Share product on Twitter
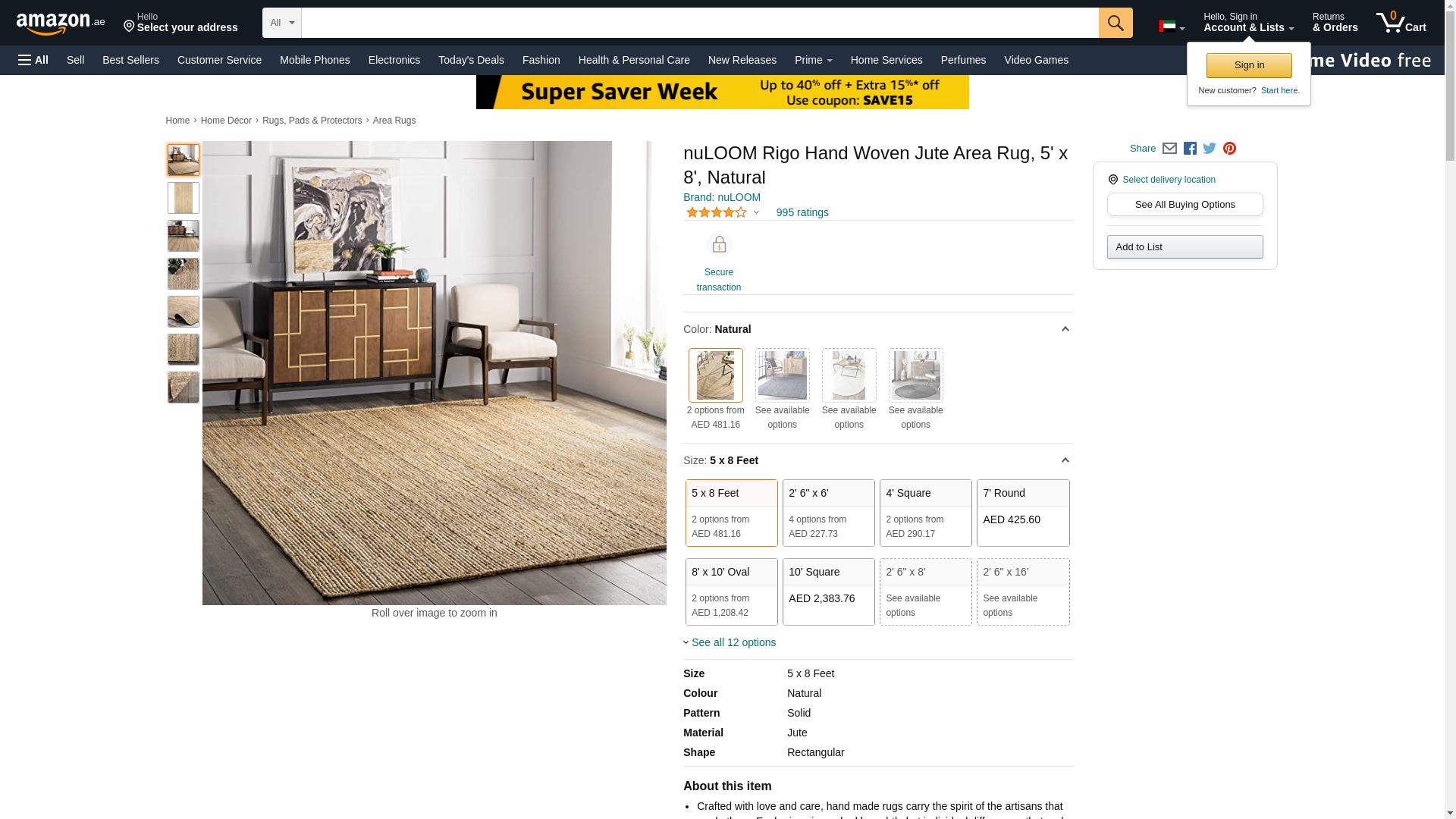1456x819 pixels. click(x=1210, y=149)
